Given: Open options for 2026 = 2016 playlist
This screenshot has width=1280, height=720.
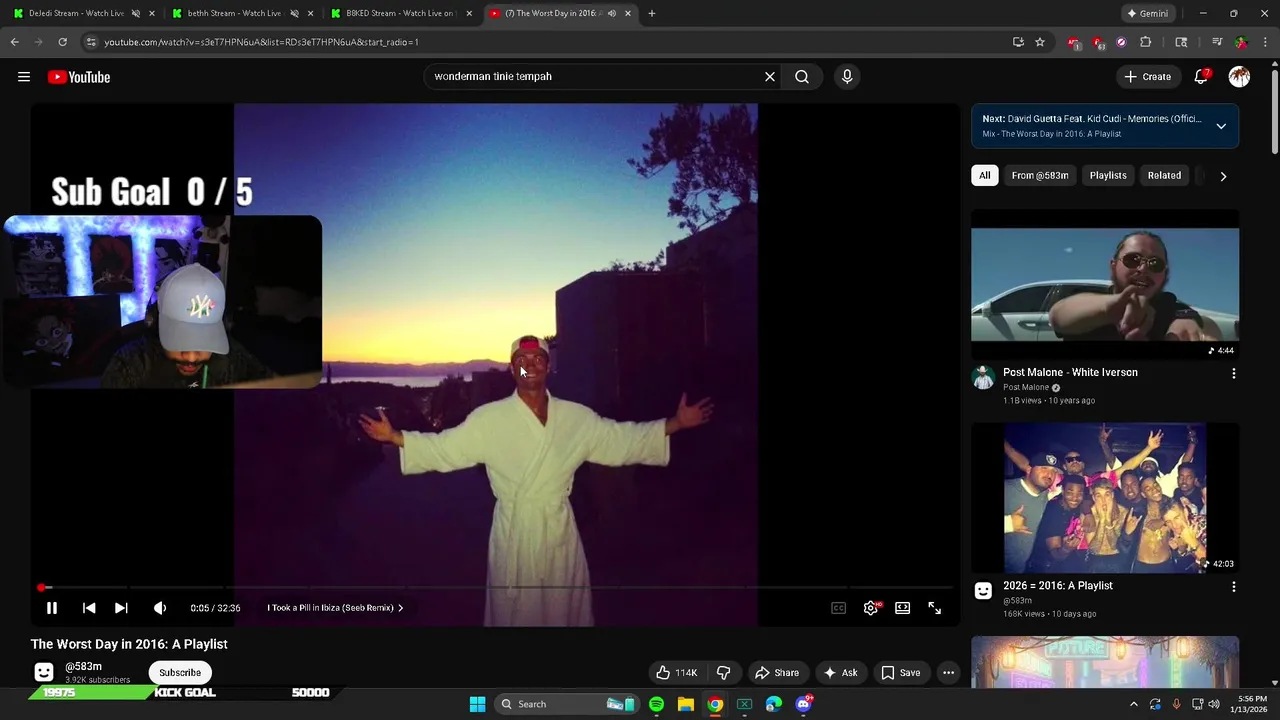Looking at the screenshot, I should click(1233, 587).
